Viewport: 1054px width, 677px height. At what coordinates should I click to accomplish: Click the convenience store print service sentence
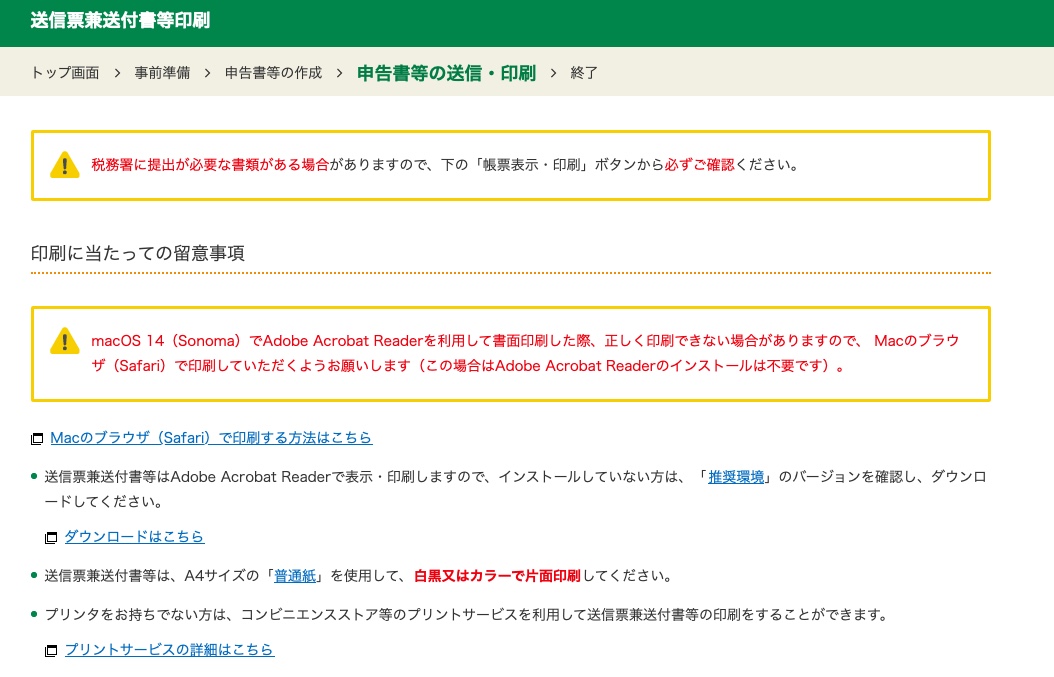[x=467, y=614]
